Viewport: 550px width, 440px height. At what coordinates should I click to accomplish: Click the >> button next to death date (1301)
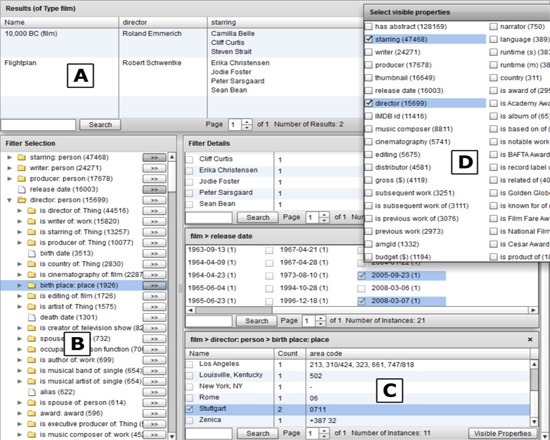click(154, 318)
